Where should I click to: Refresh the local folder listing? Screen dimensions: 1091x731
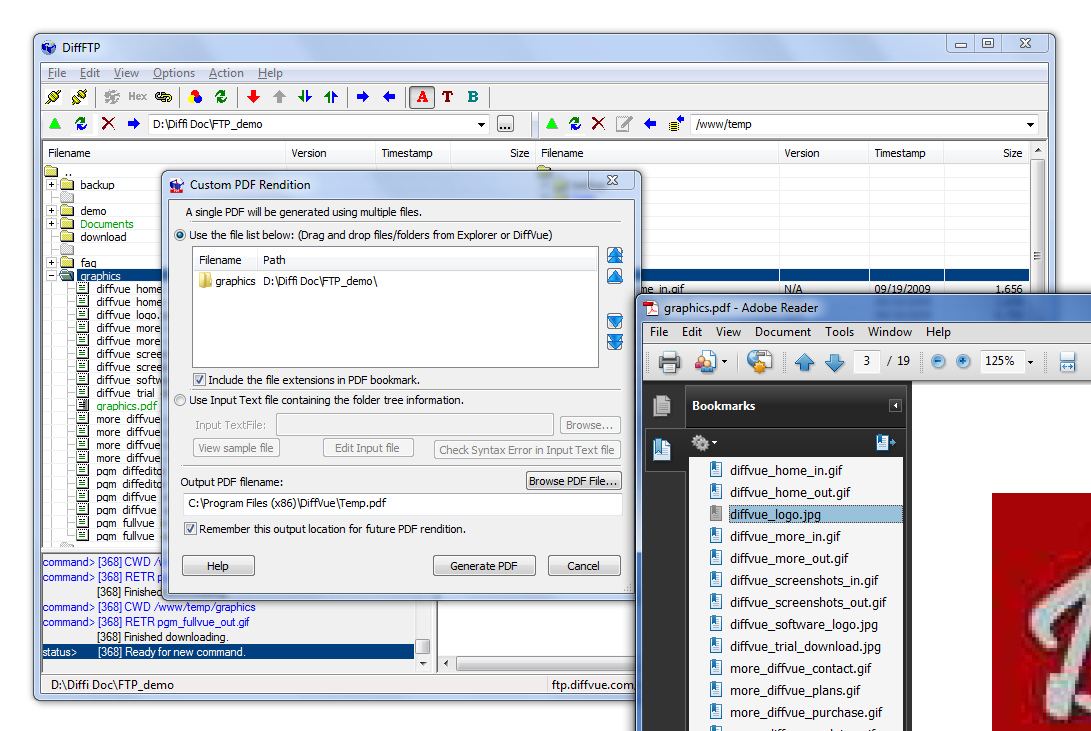coord(81,124)
